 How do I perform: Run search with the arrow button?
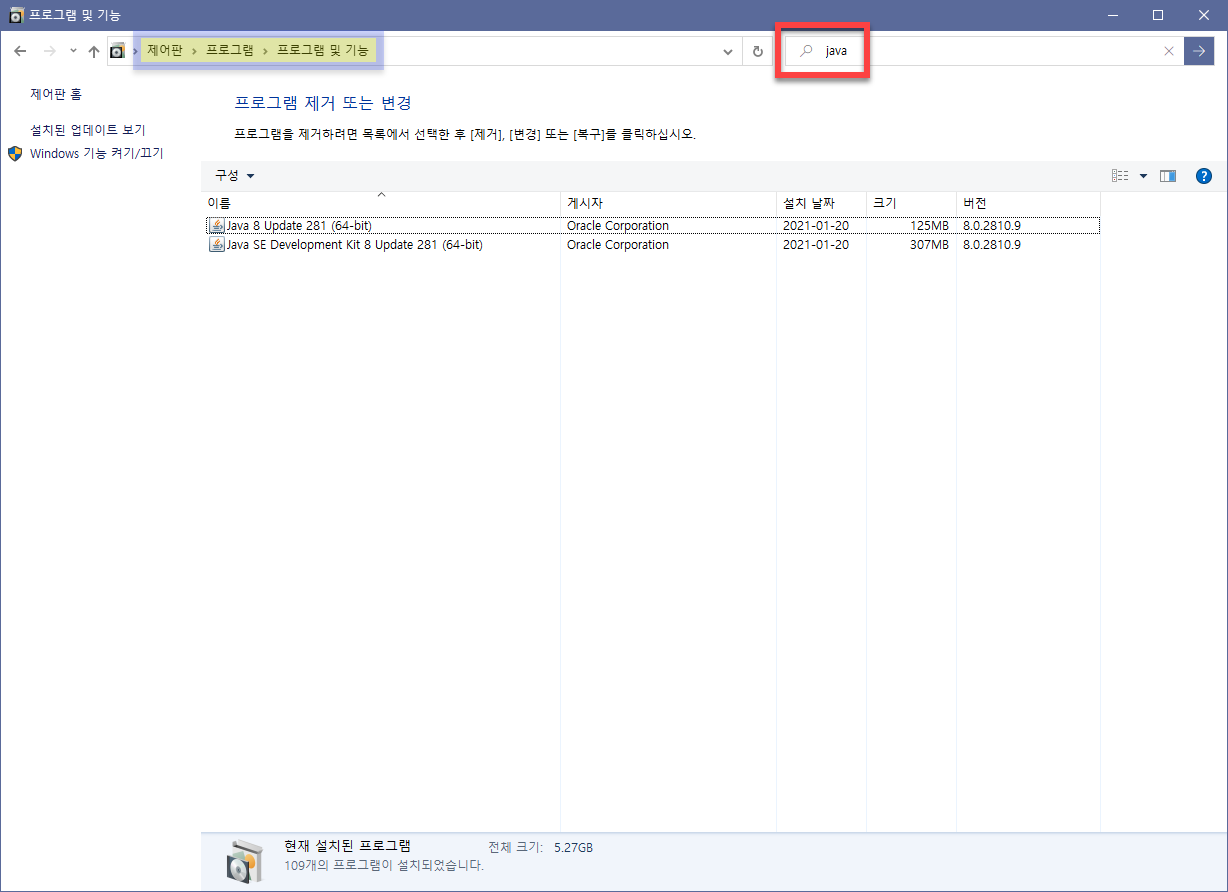tap(1199, 51)
